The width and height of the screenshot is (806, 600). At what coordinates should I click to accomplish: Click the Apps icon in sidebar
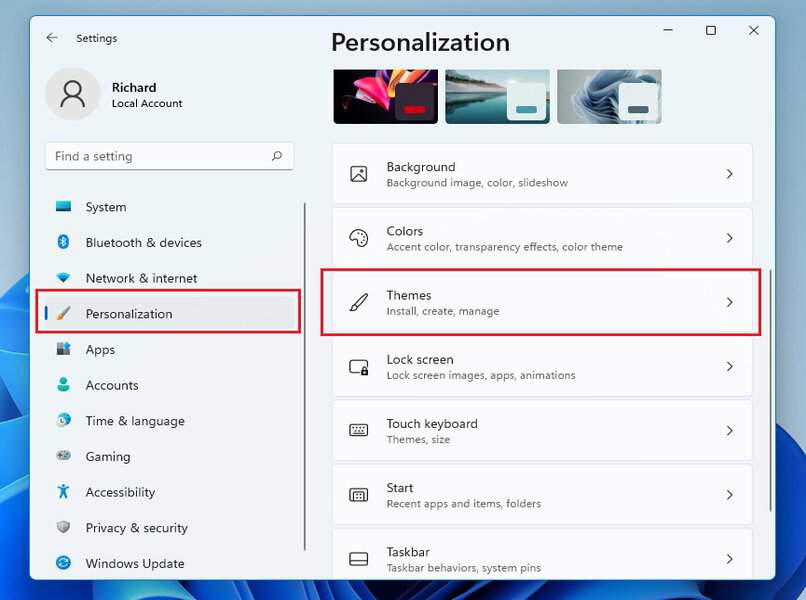pyautogui.click(x=64, y=350)
